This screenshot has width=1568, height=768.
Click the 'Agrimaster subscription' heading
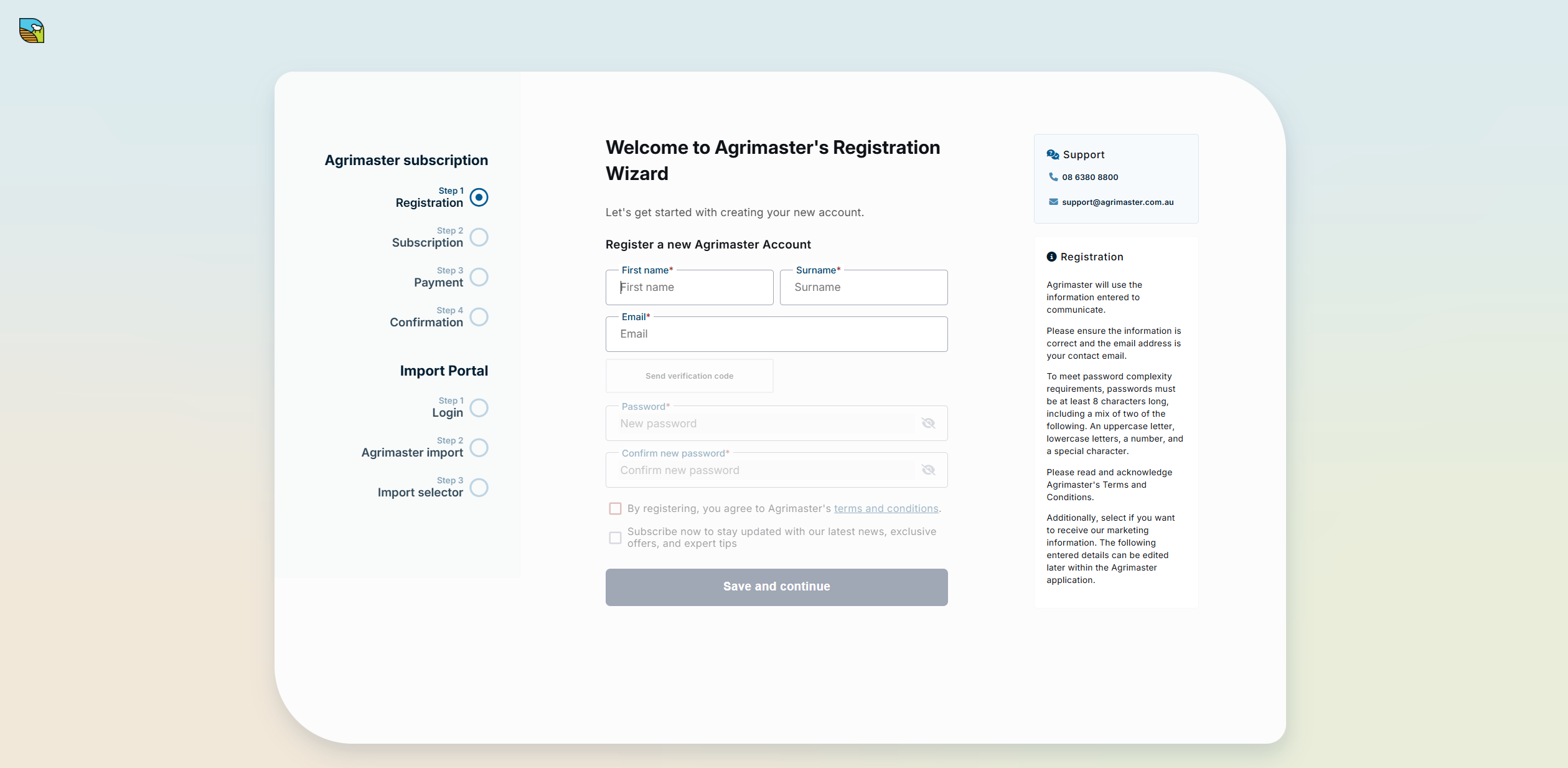point(406,161)
